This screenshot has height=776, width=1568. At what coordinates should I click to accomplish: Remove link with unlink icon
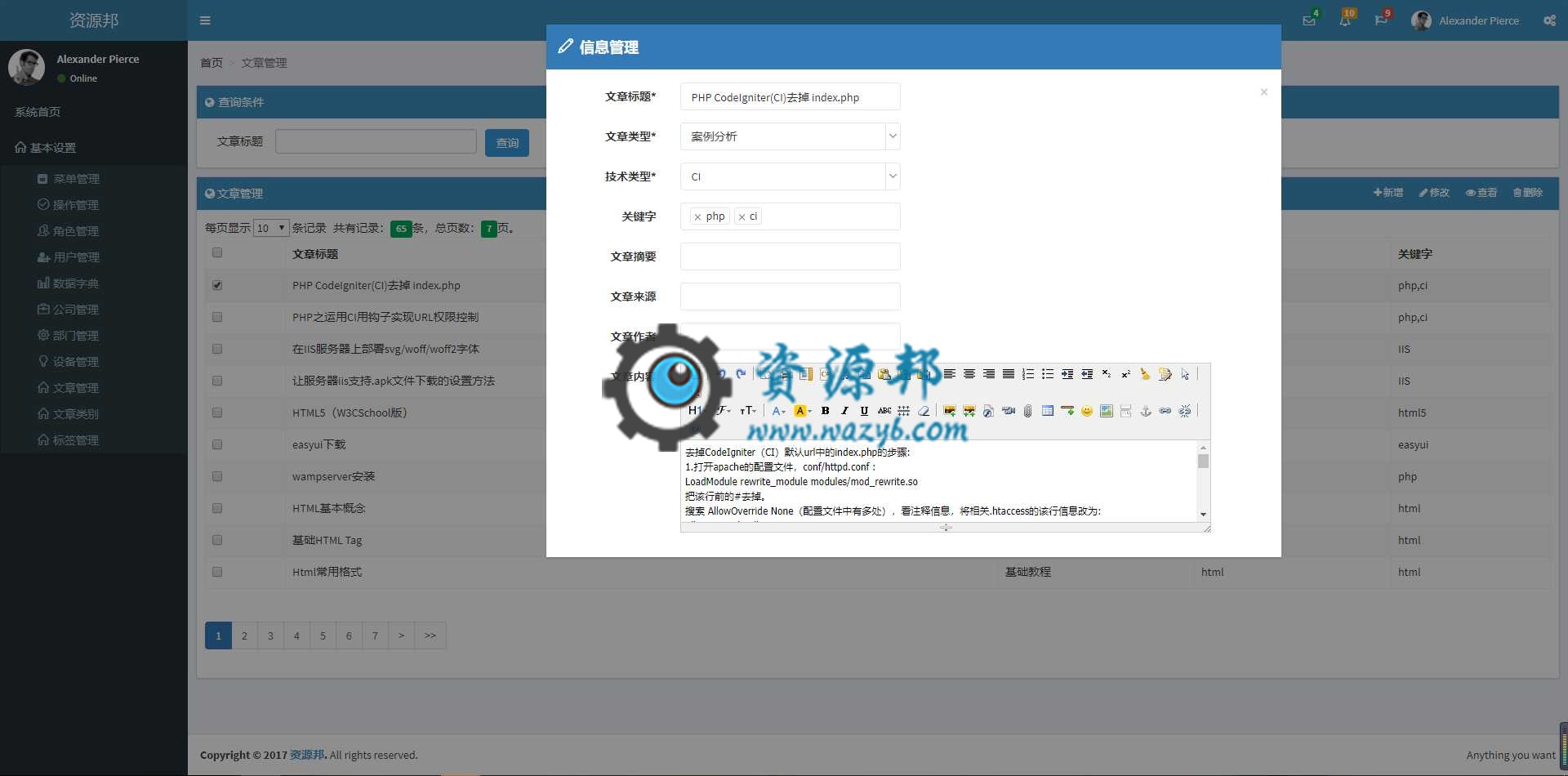click(1185, 411)
